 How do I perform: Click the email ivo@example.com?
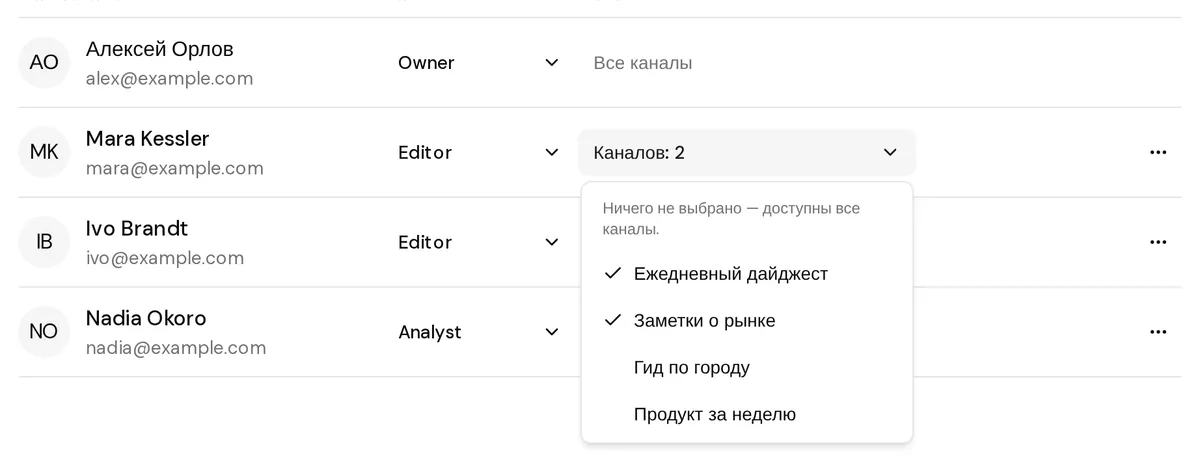pyautogui.click(x=165, y=258)
